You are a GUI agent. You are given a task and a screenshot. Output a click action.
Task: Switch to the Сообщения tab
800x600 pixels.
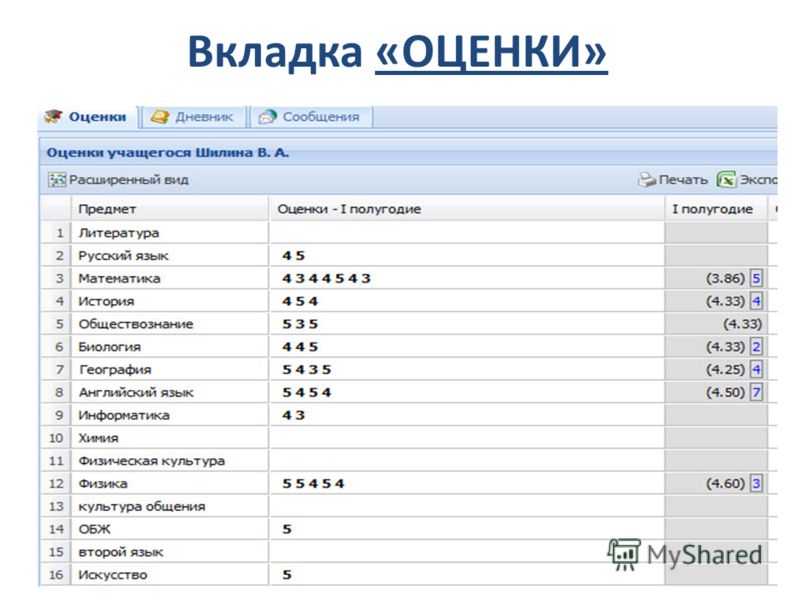[x=311, y=117]
